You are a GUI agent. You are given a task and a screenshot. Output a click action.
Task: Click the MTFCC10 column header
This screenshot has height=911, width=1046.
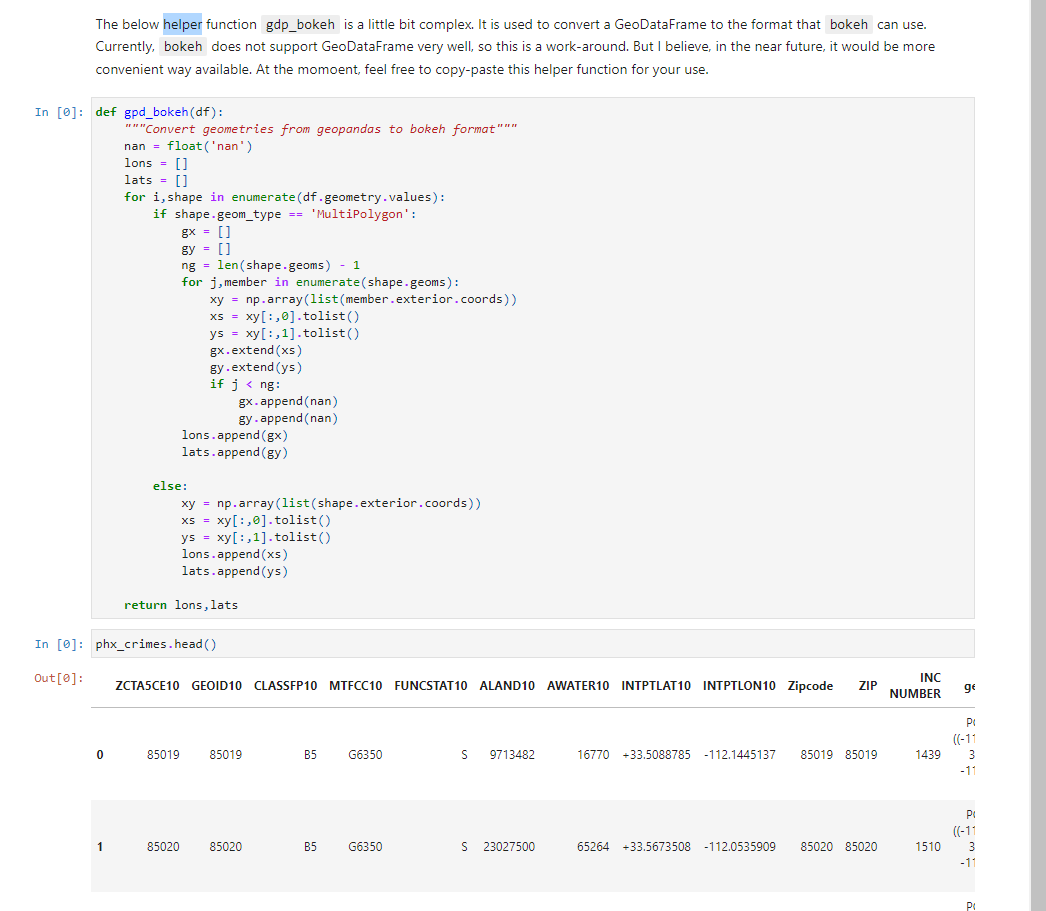pyautogui.click(x=356, y=685)
